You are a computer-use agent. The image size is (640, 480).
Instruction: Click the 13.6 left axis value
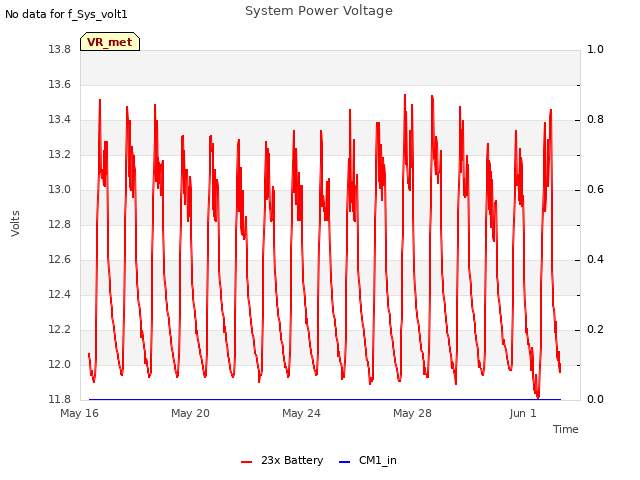59,84
